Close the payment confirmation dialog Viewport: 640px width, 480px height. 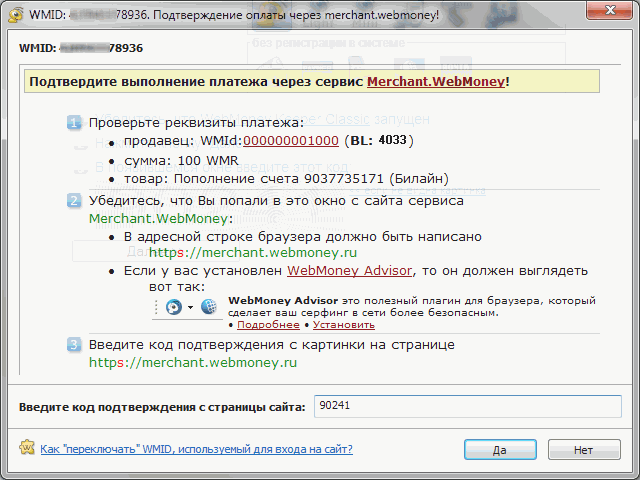click(610, 10)
